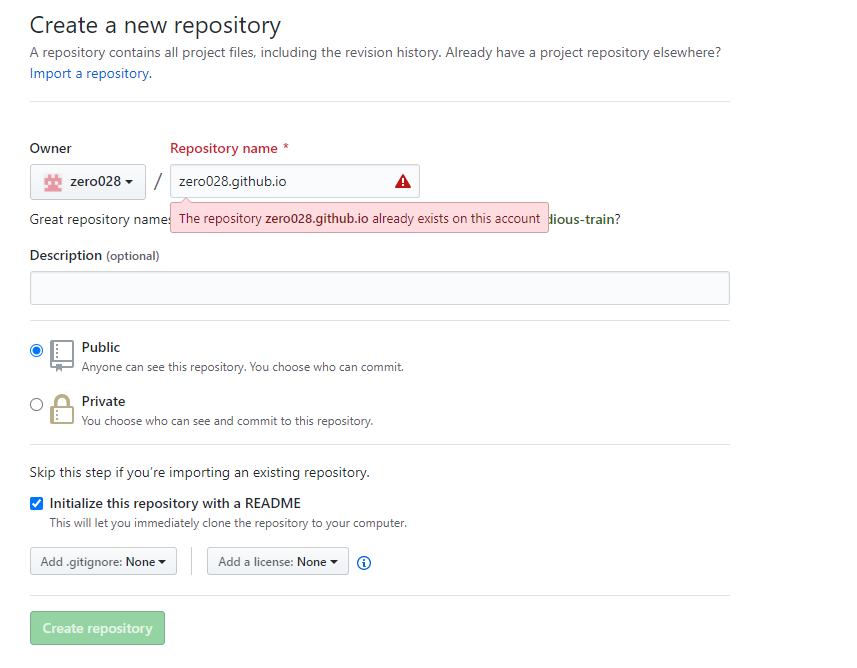Click the red warning triangle icon
The image size is (857, 668).
click(402, 181)
